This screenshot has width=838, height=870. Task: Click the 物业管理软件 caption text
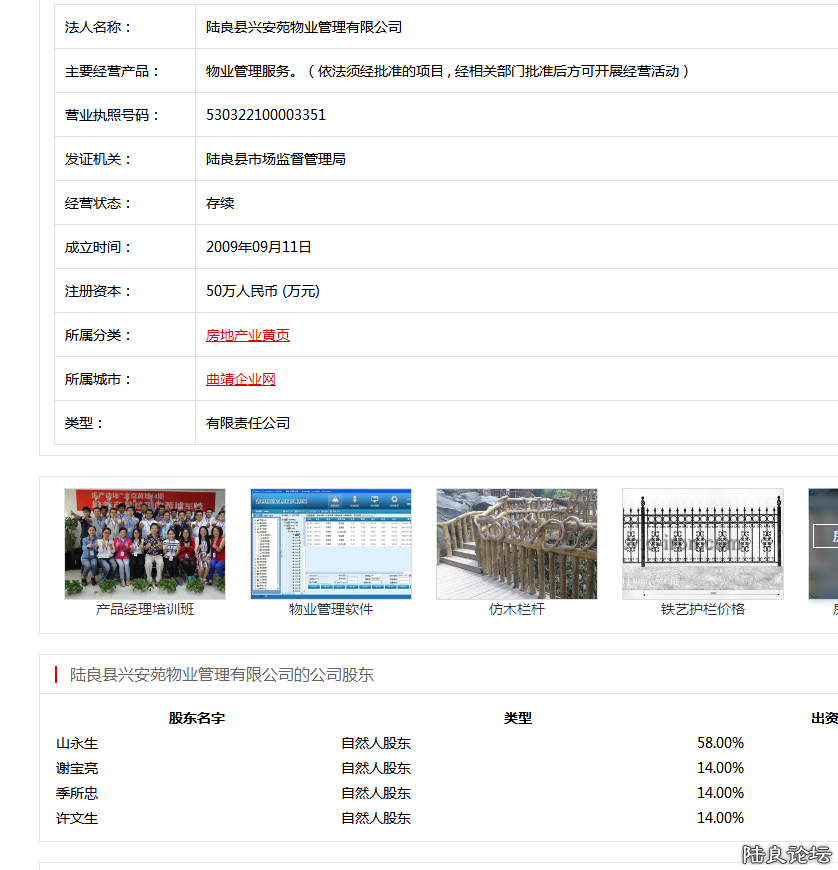(x=331, y=609)
